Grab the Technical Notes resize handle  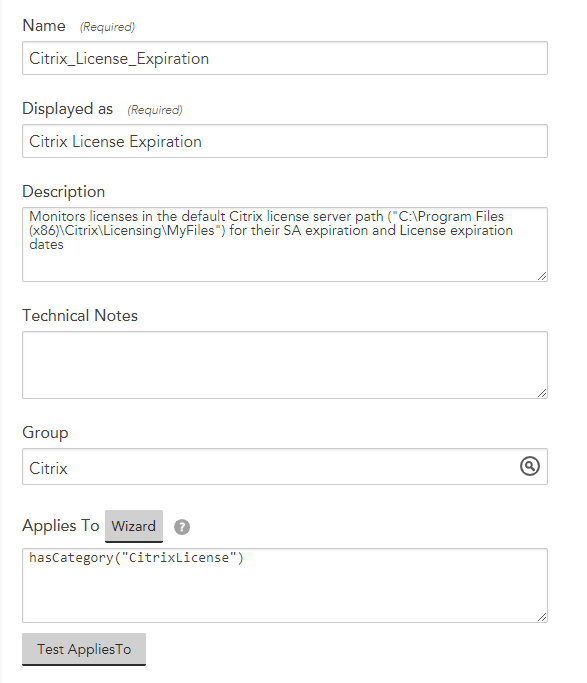click(542, 393)
